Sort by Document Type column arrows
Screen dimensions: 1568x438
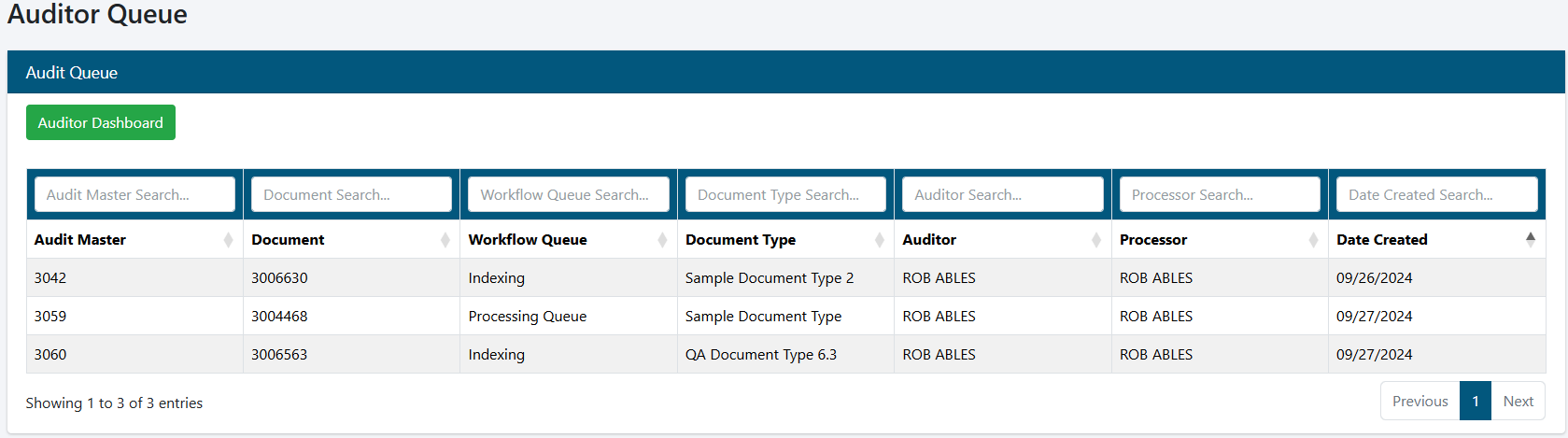pos(879,240)
